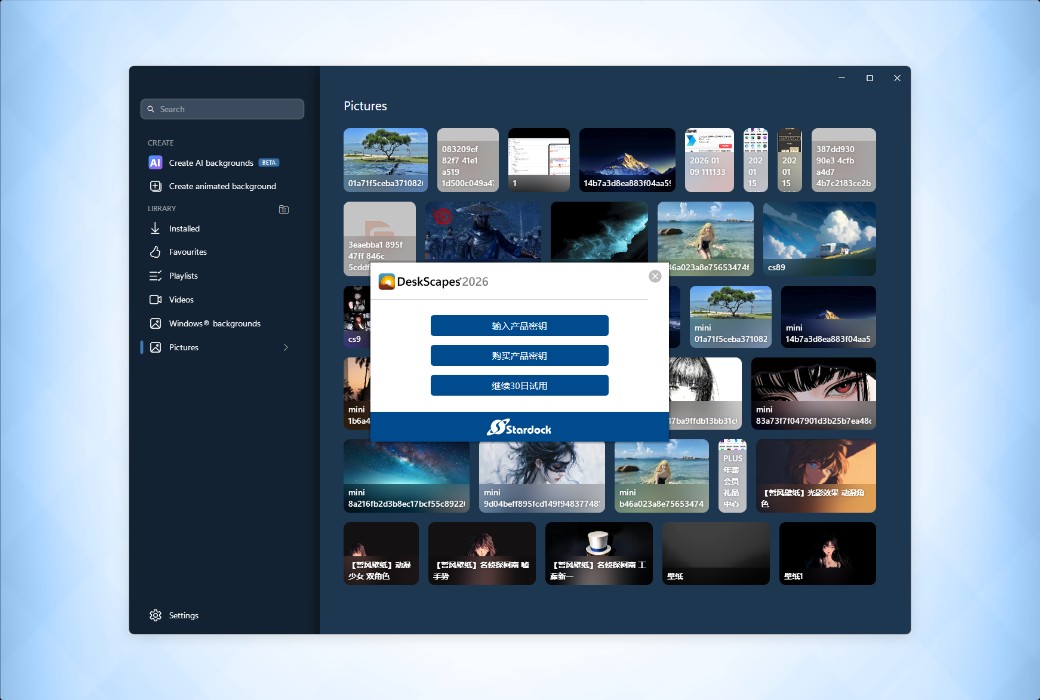
Task: Open Create animated background
Action: (222, 186)
